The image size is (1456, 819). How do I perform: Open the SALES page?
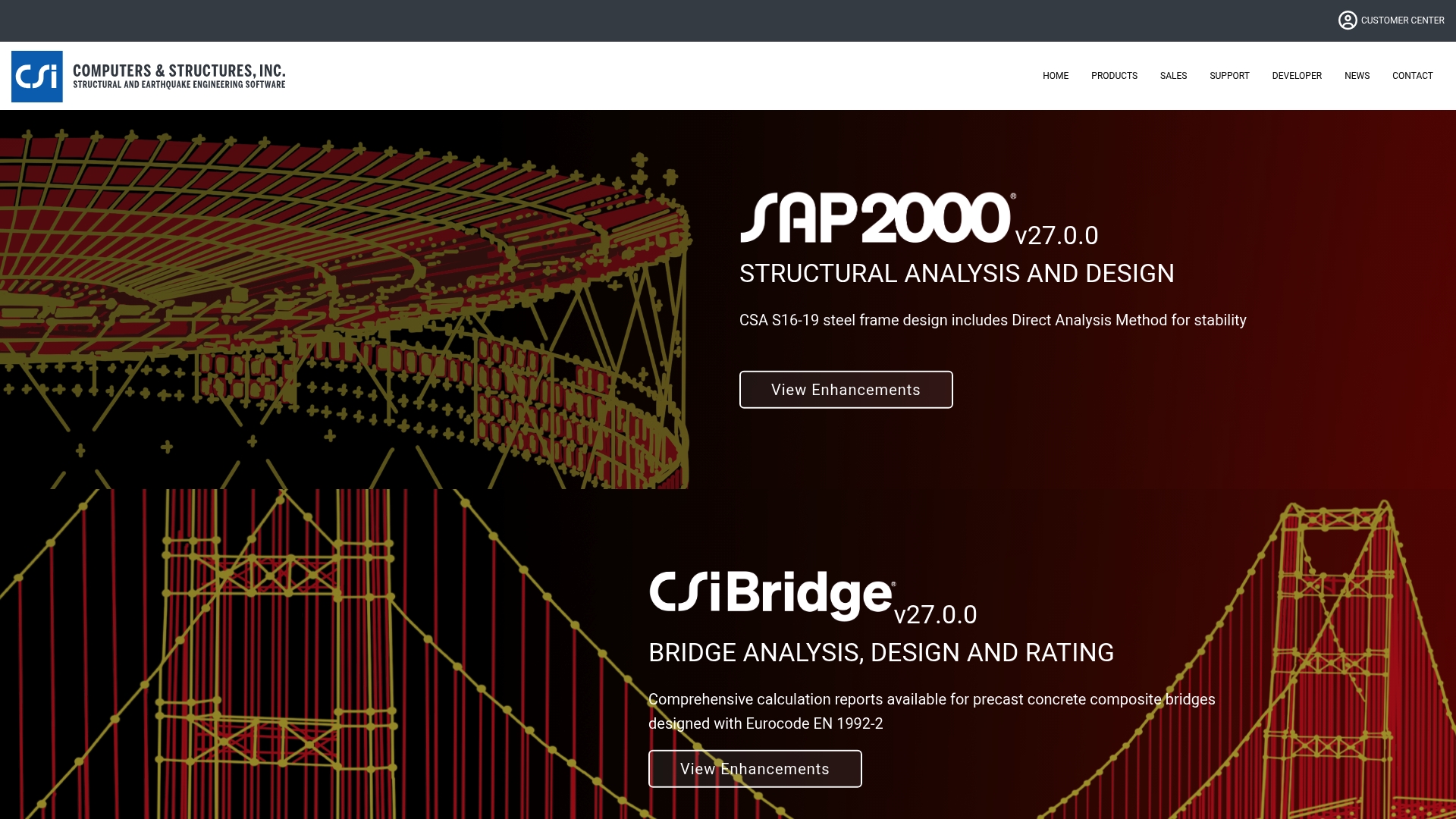coord(1173,76)
